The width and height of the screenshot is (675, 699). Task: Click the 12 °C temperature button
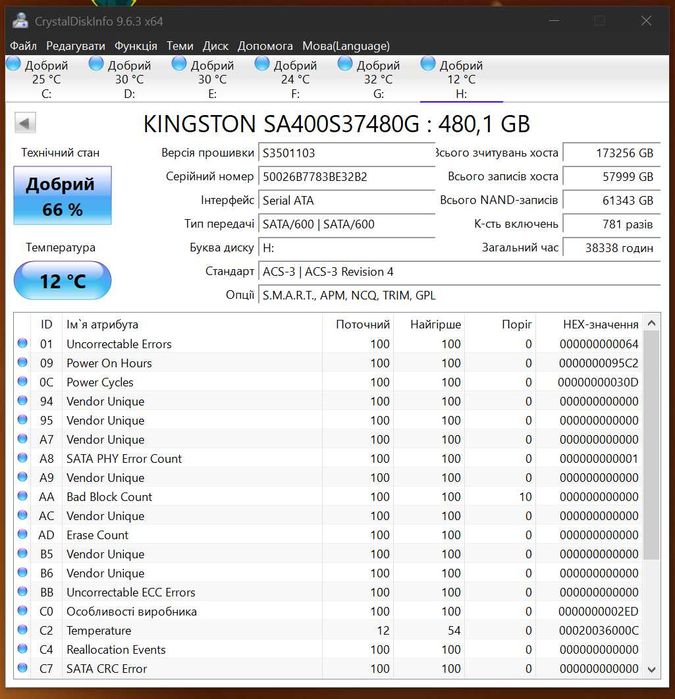[x=62, y=280]
